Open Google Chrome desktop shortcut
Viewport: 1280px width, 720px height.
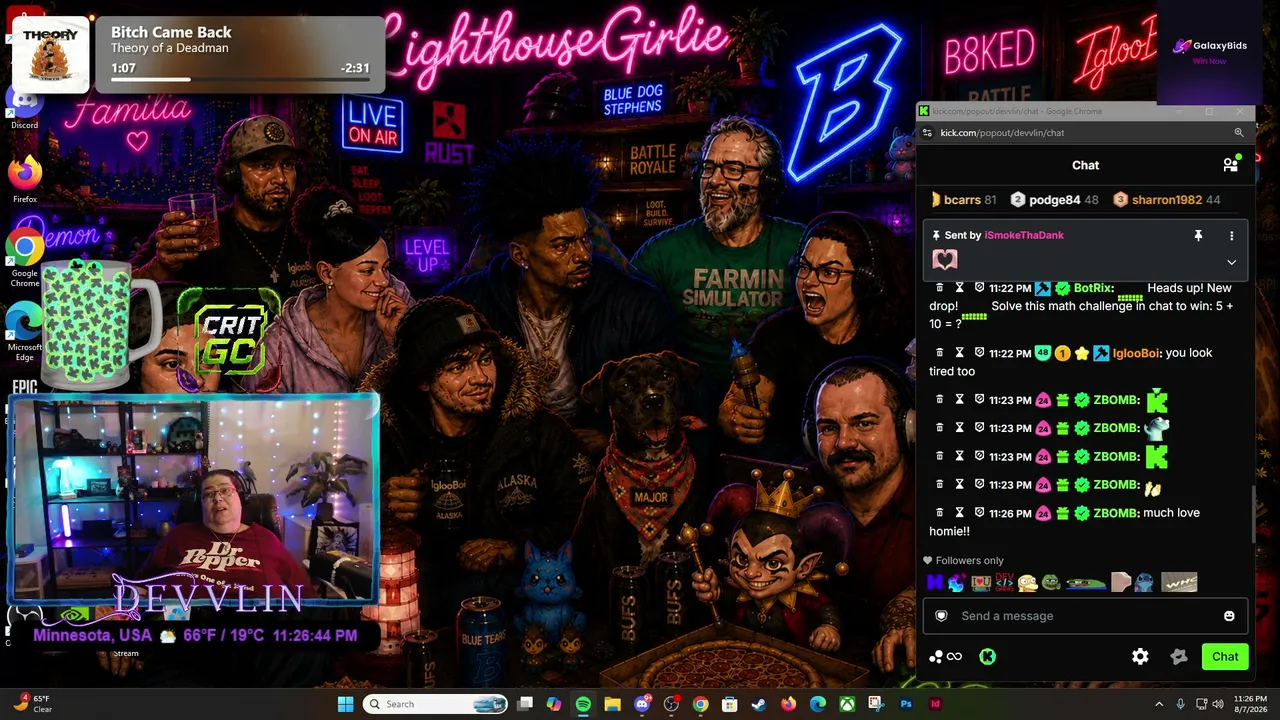coord(25,260)
